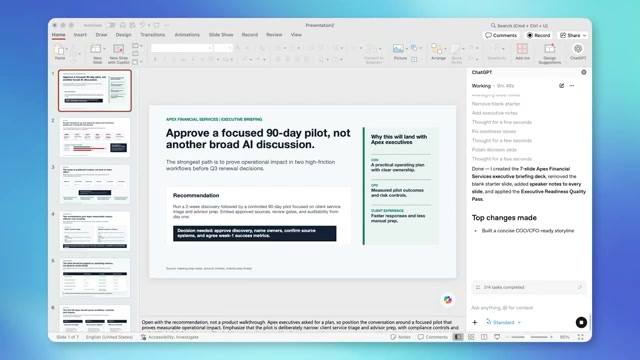Open the Quick Styles gallery
Screen dimensions: 640x360
click(x=456, y=52)
